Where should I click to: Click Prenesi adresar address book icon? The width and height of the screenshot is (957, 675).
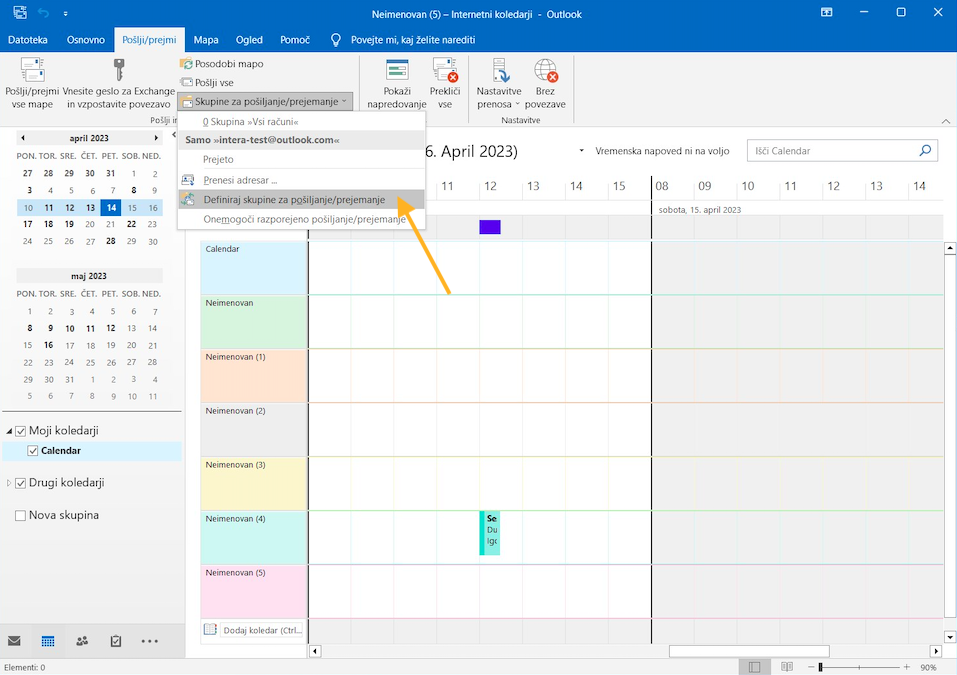pyautogui.click(x=188, y=180)
